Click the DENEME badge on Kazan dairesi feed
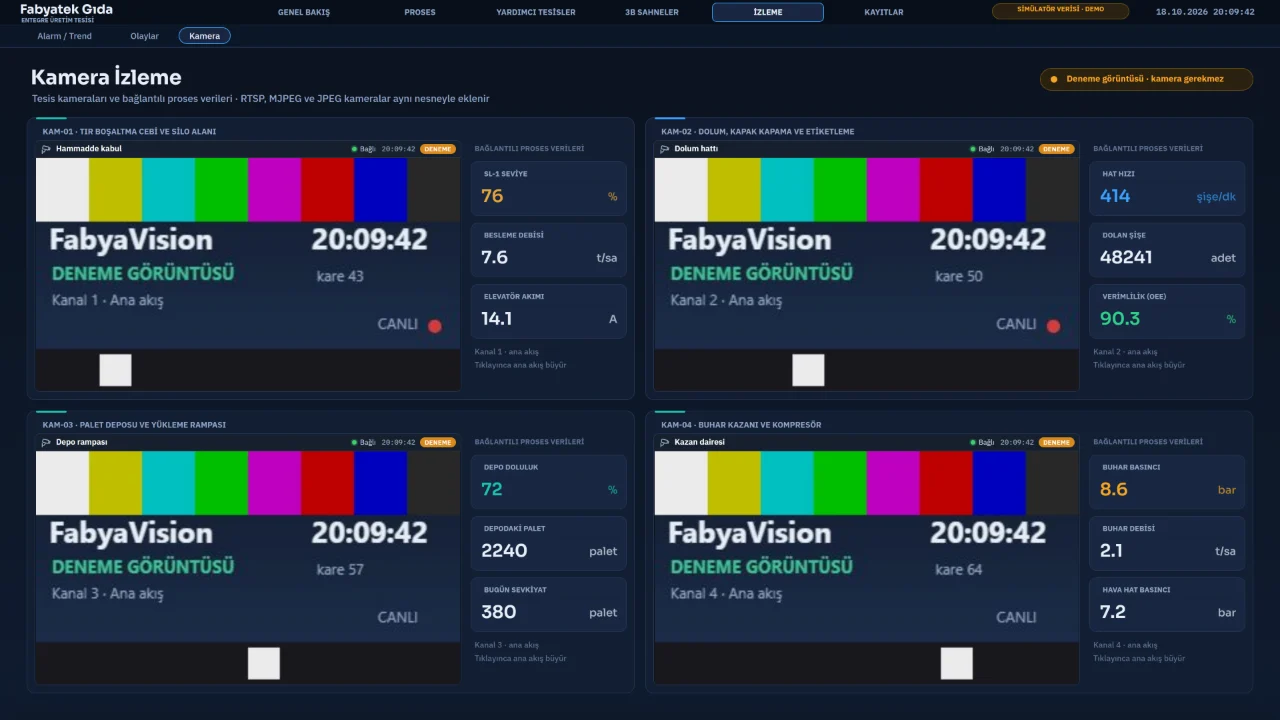 pyautogui.click(x=1057, y=442)
